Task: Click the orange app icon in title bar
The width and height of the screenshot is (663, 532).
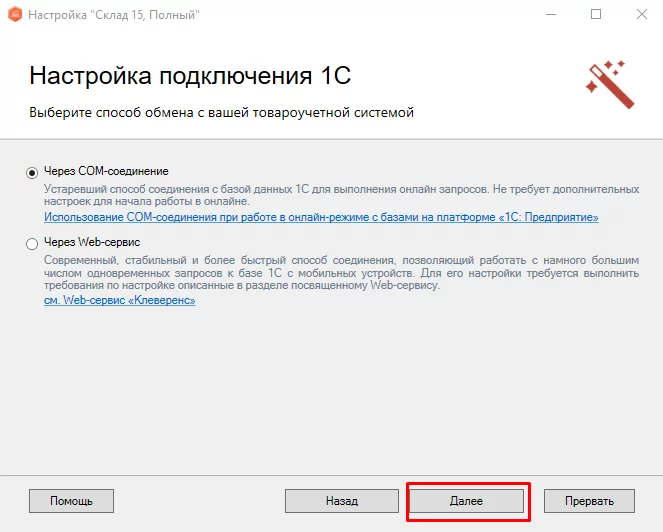Action: [x=15, y=14]
